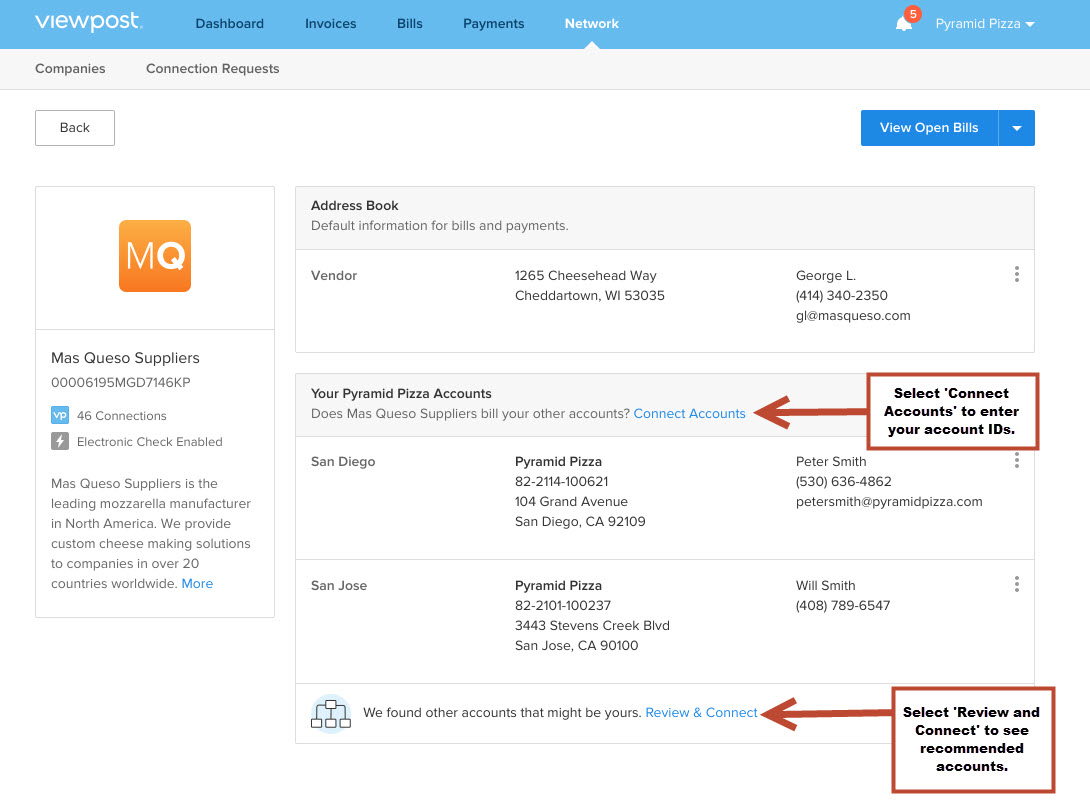The width and height of the screenshot is (1090, 812).
Task: Select the Network tab
Action: click(x=592, y=24)
